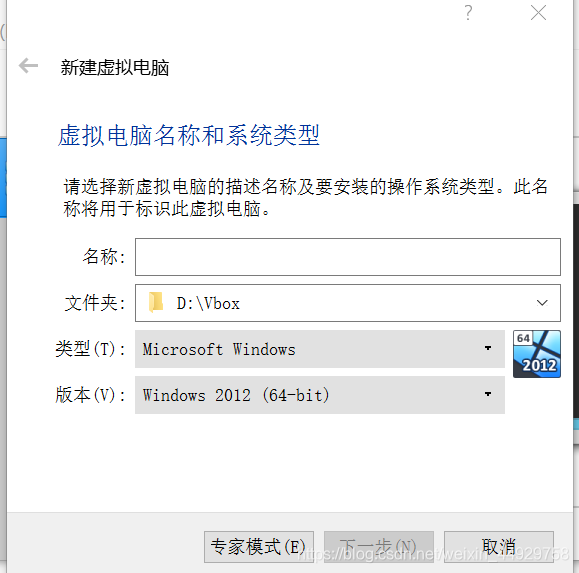Click the blue 虚拟电脑名称和系统类型 heading
The image size is (579, 573).
point(189,135)
